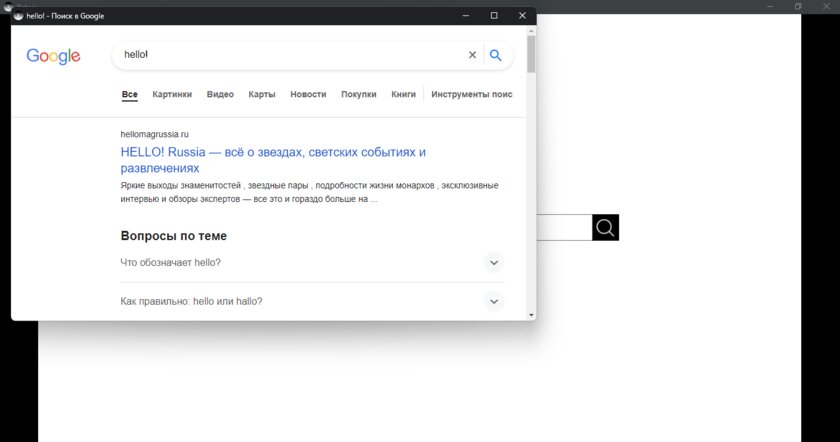Click the chevron next to Что обозначает hello?

pos(494,263)
